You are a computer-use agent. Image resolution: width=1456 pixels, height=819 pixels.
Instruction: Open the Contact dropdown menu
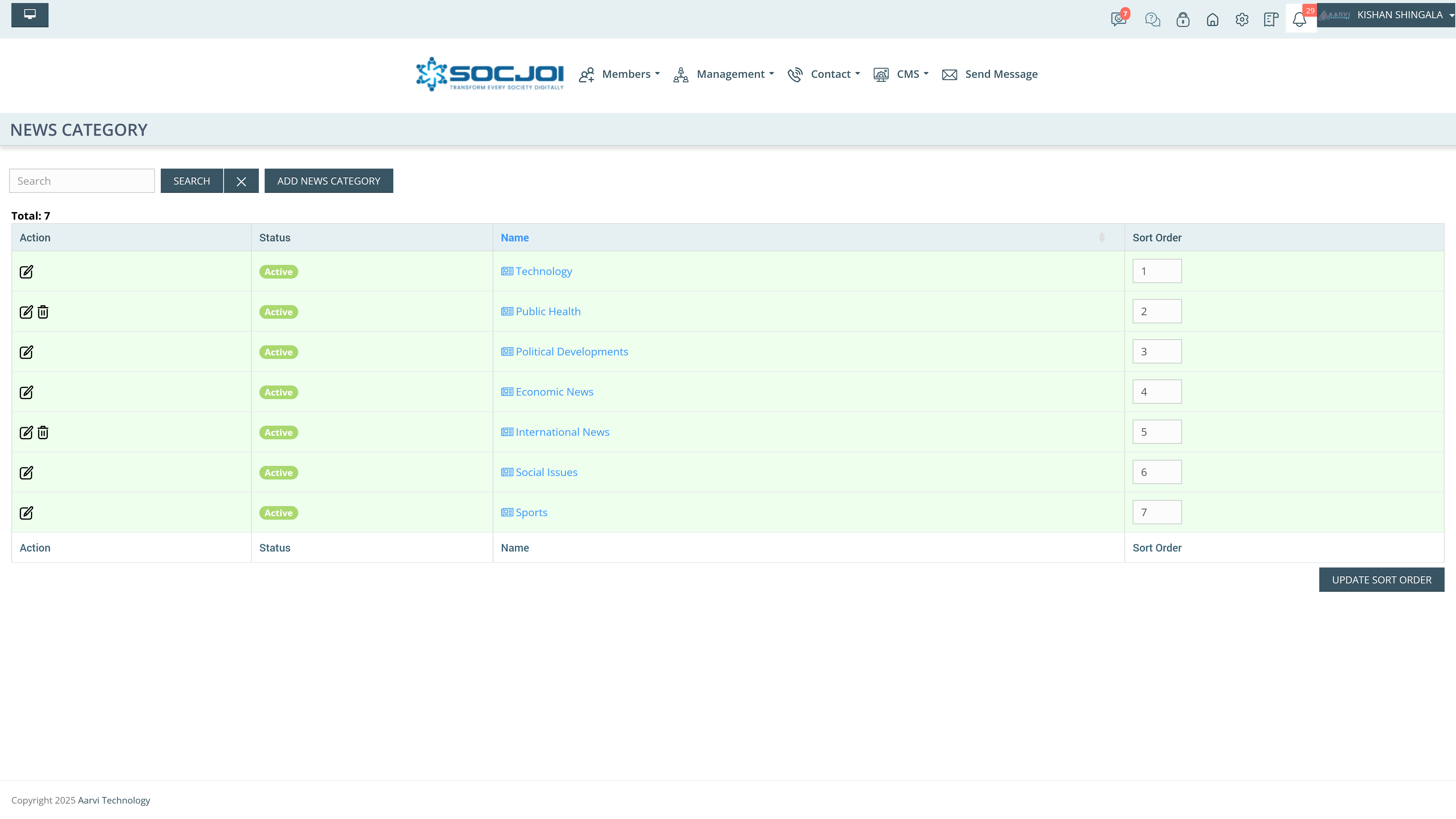pyautogui.click(x=824, y=74)
